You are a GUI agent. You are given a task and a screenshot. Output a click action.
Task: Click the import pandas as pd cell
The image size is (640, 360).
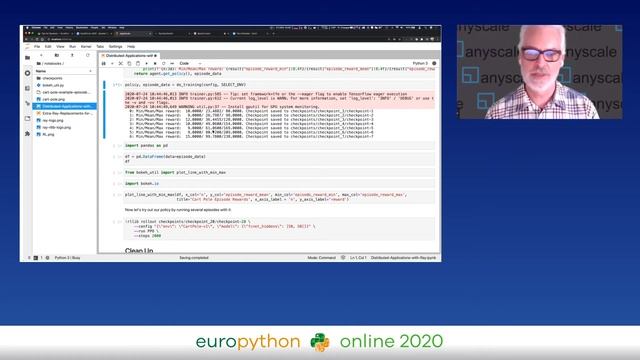[279, 145]
